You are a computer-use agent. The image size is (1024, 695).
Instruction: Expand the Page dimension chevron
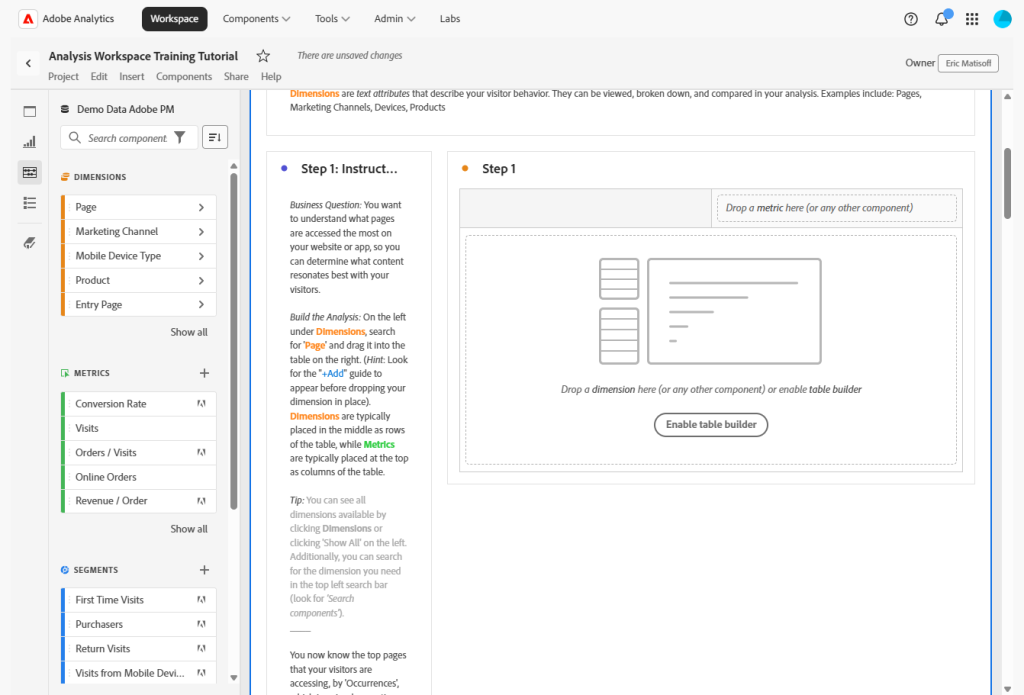201,207
